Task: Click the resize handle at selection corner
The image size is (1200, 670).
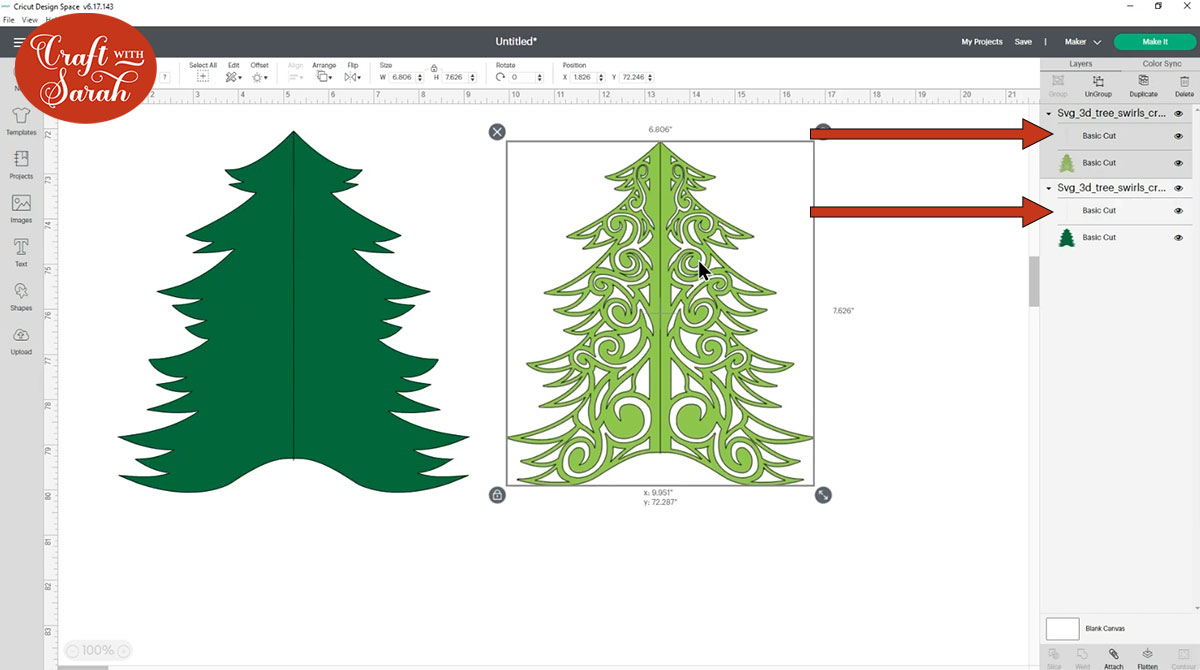Action: coord(823,495)
